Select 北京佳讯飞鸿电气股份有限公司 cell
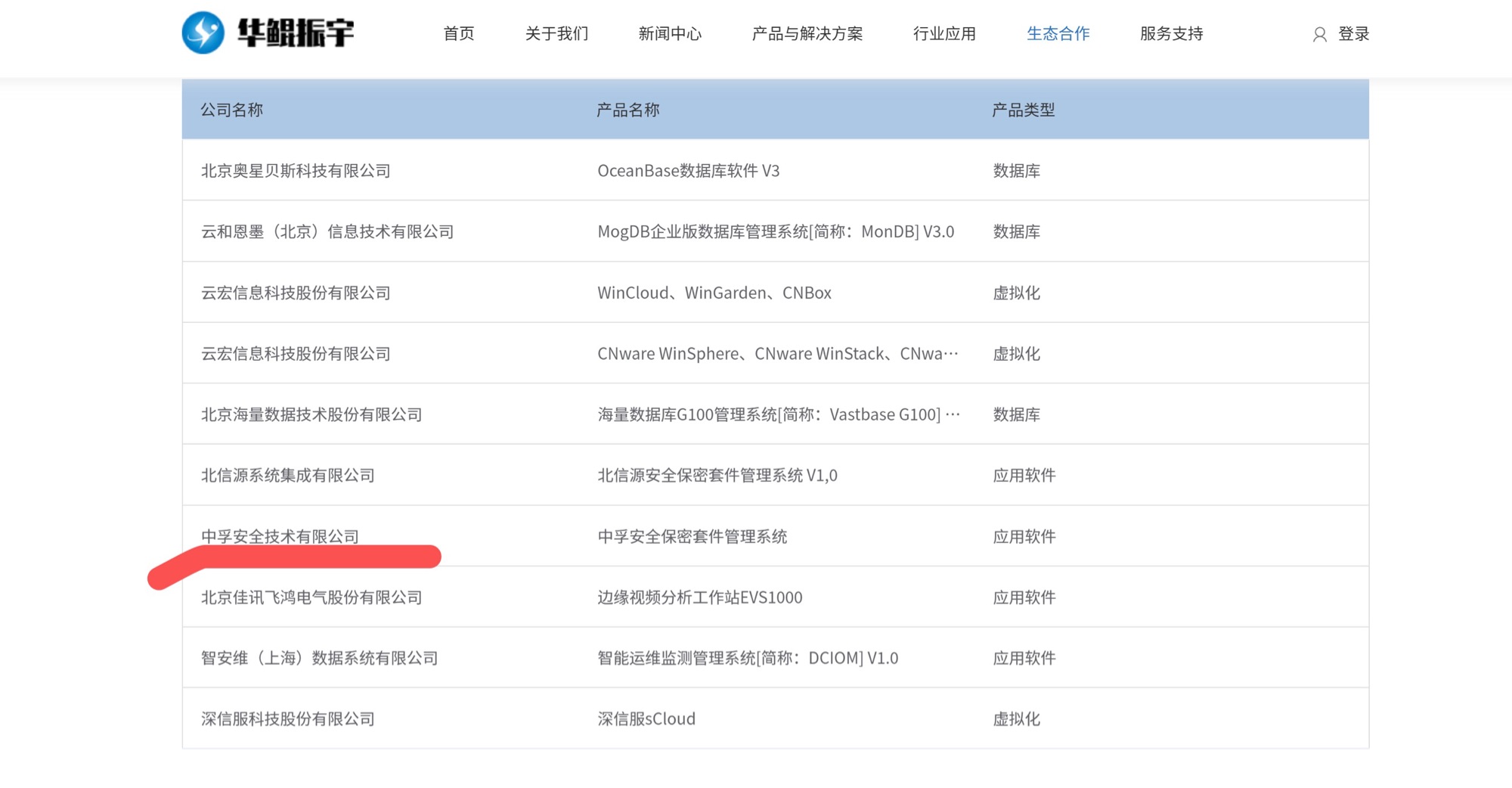This screenshot has width=1512, height=788. (311, 597)
